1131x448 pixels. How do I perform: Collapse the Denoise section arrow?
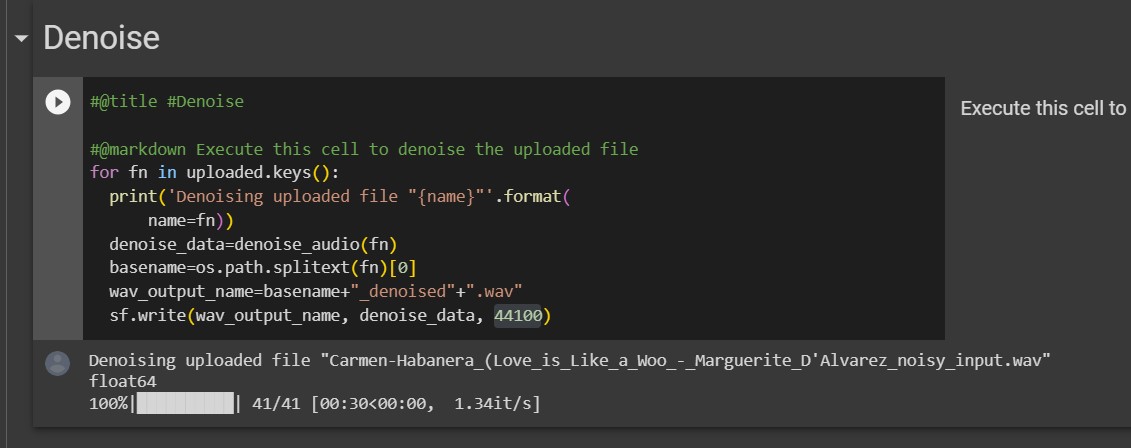21,38
